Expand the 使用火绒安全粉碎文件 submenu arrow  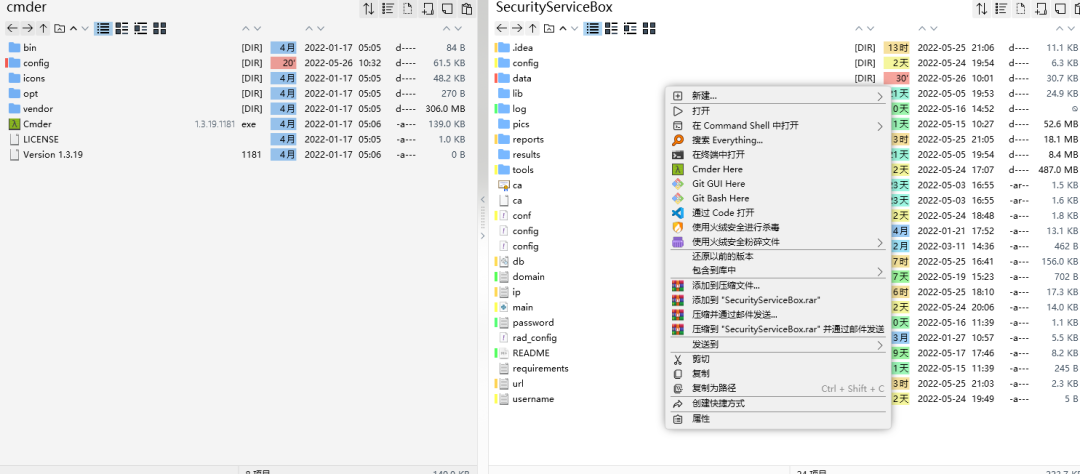(x=880, y=243)
